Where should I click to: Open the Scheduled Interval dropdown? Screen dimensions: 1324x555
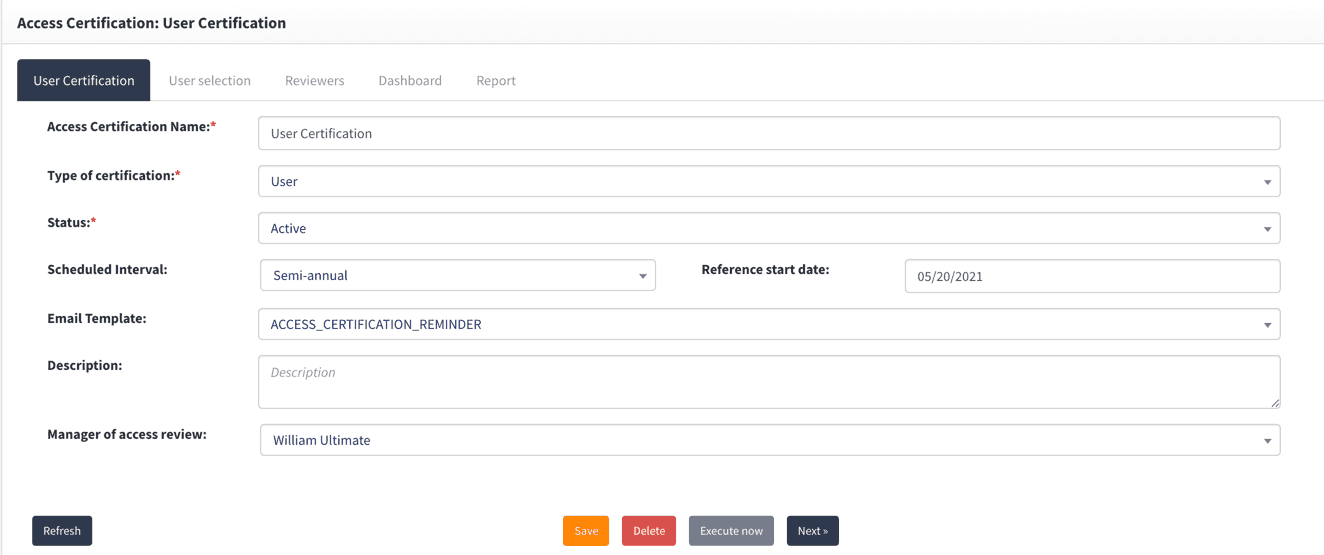457,275
